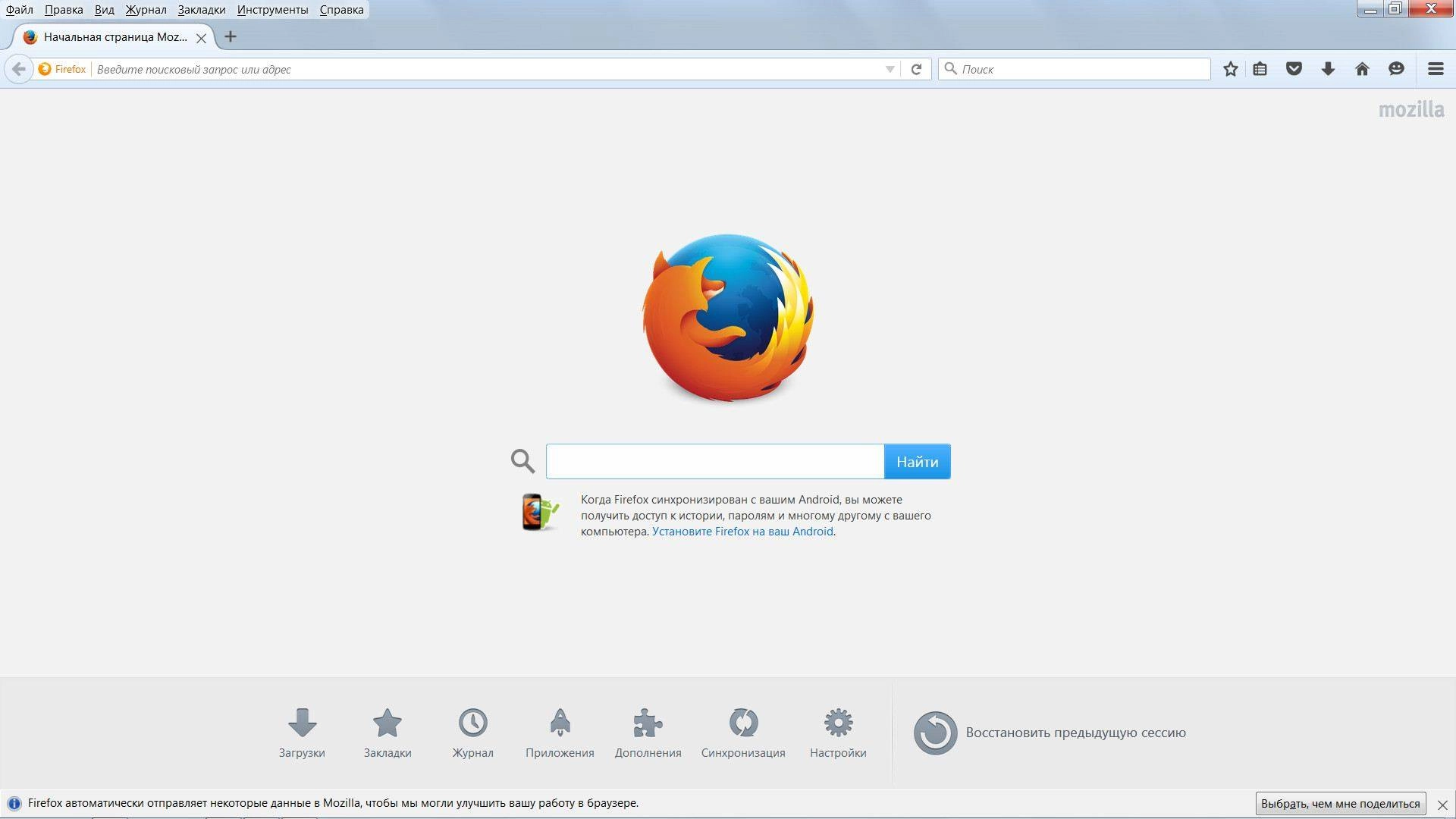Open the Справка menu

coord(341,10)
